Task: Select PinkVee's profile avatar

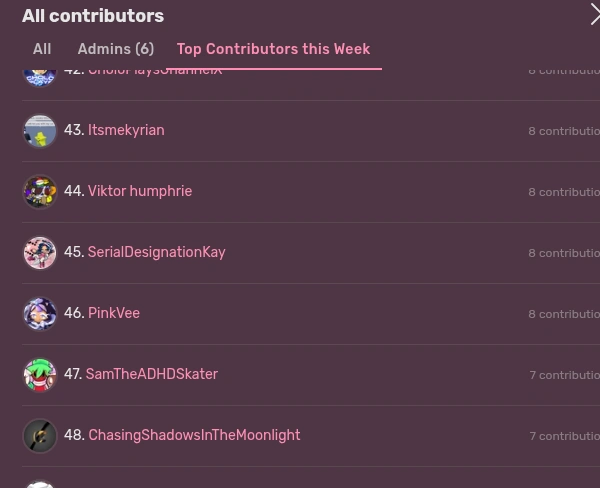Action: point(40,314)
